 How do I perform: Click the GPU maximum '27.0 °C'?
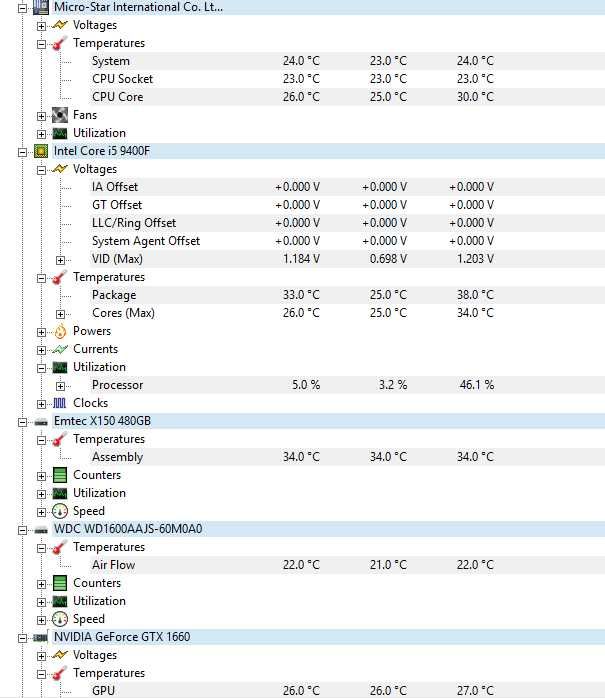475,690
